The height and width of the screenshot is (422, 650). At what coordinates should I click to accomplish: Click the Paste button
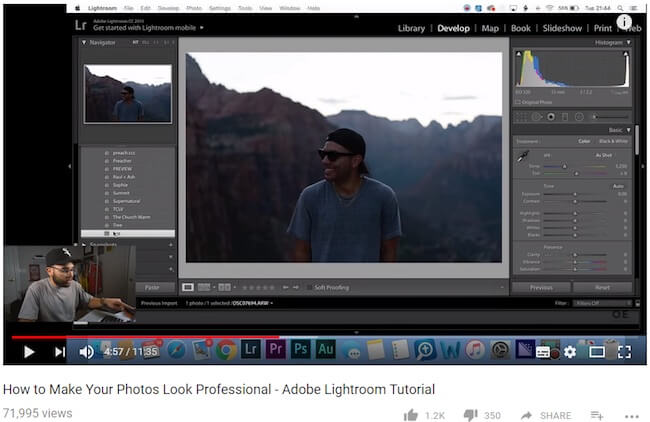152,287
